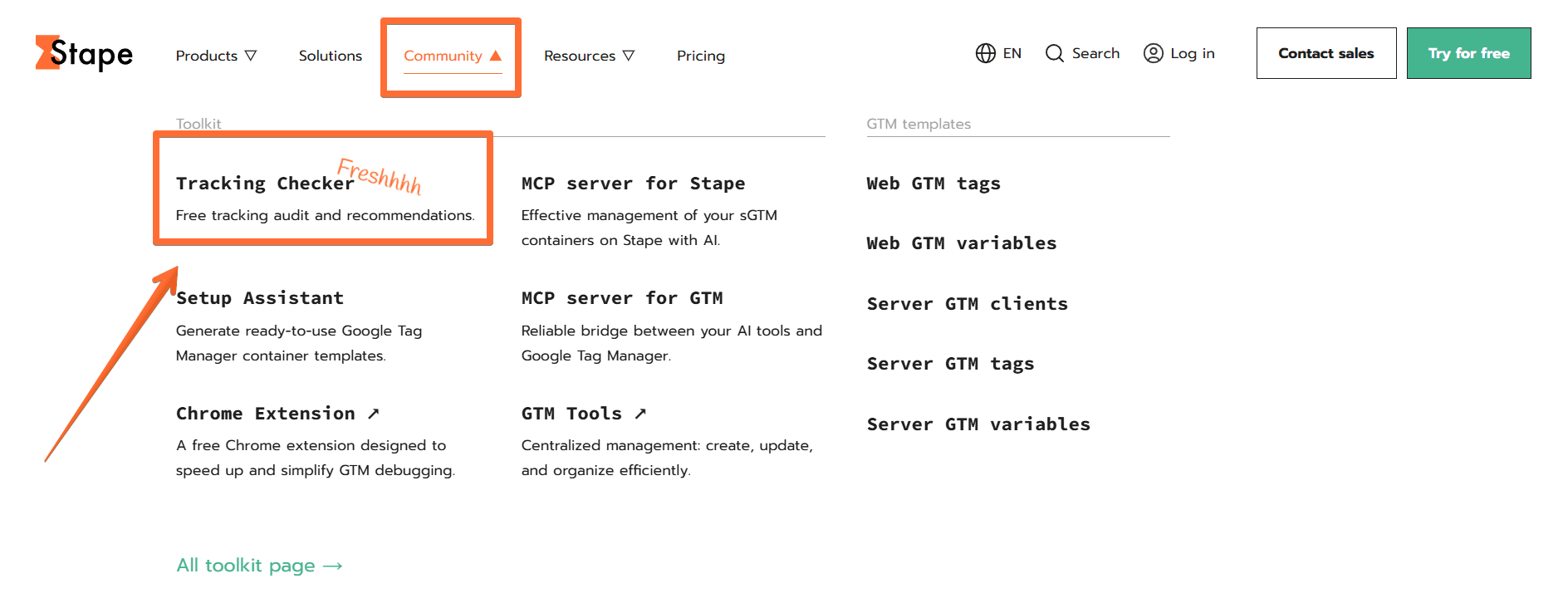Switch language via EN label
Viewport: 1568px width, 603px height.
(1012, 53)
